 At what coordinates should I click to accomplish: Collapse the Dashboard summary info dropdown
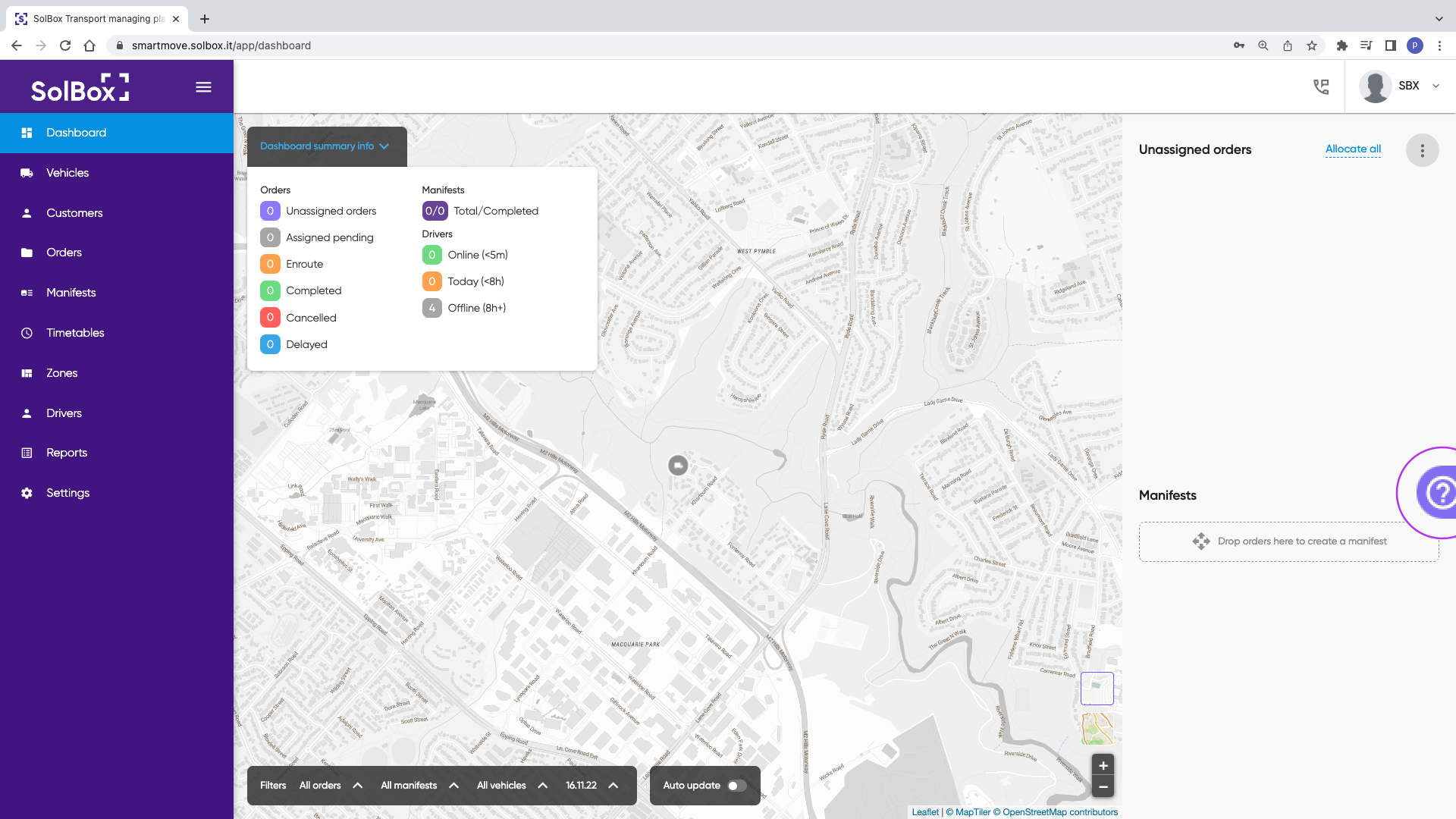pyautogui.click(x=325, y=146)
